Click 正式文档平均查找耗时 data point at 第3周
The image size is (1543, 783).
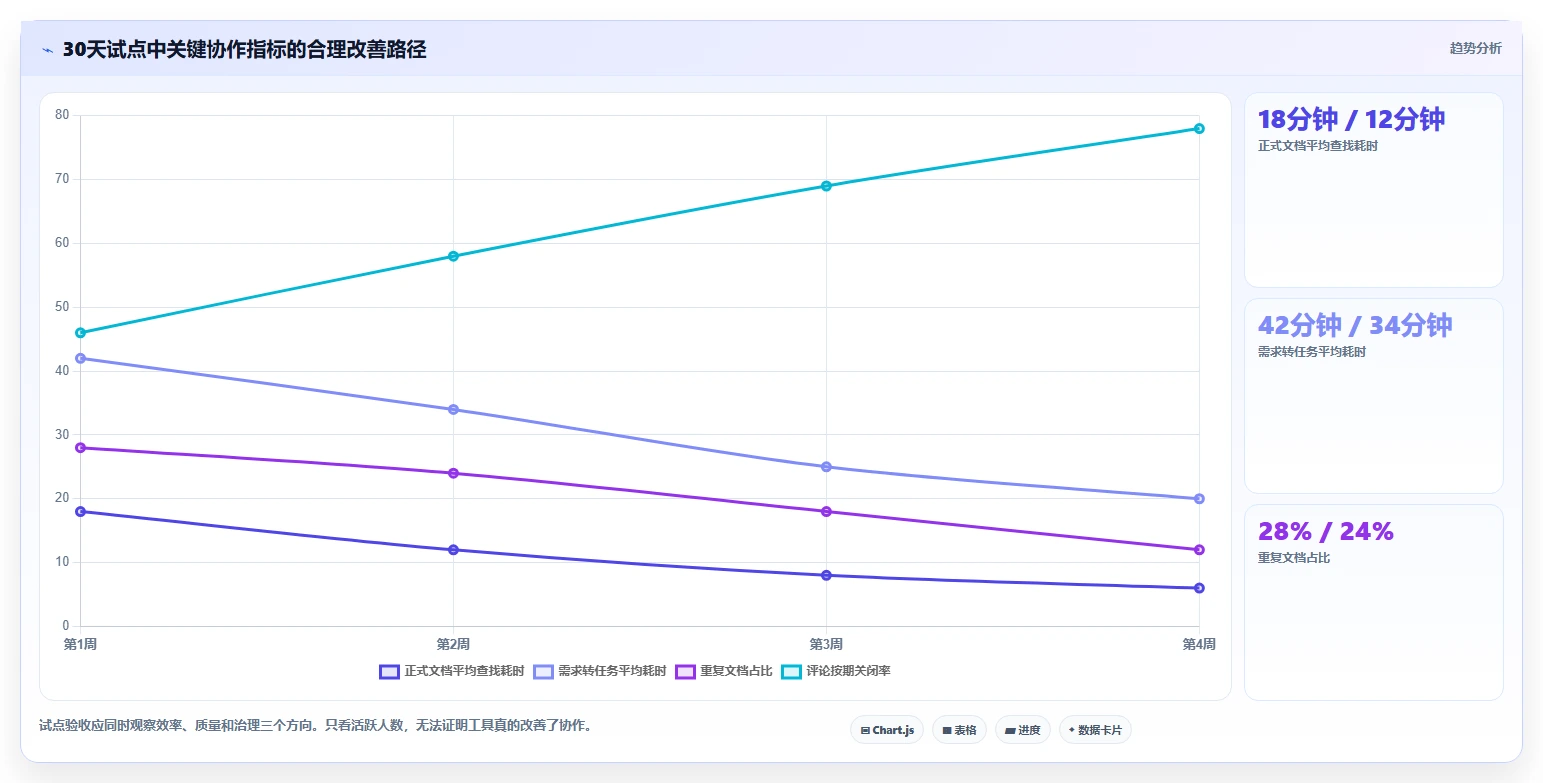[x=826, y=575]
